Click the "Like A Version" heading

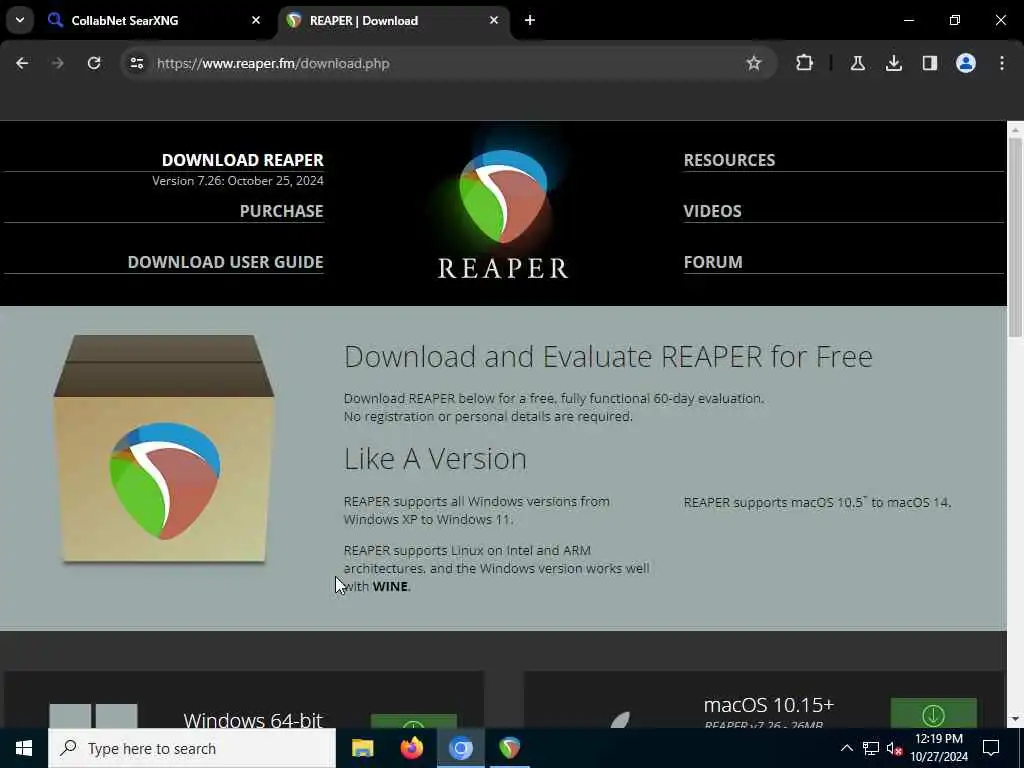(x=435, y=458)
